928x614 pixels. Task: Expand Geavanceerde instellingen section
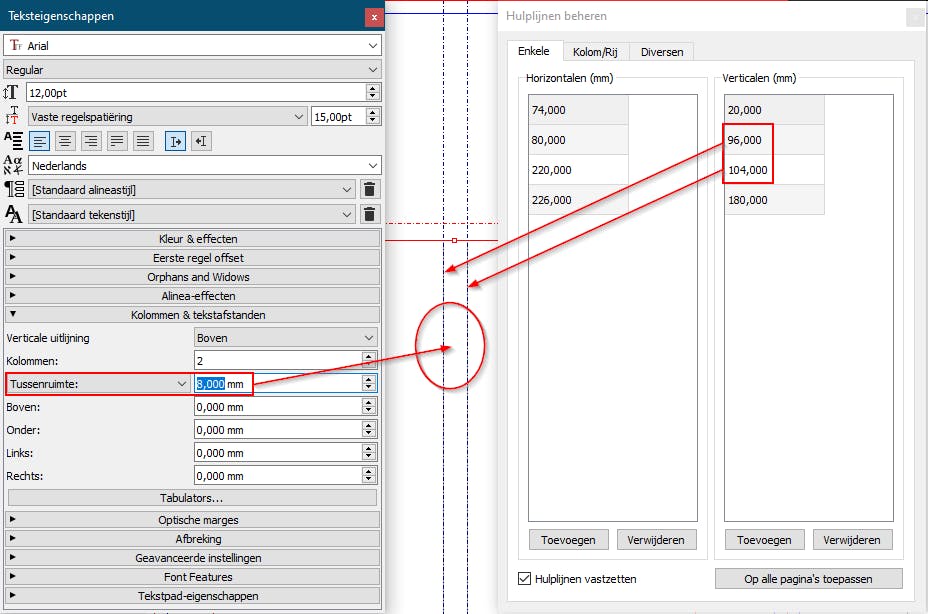(x=192, y=558)
